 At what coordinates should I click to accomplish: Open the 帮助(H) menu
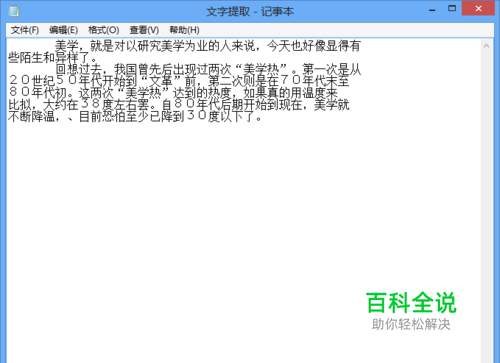tap(184, 30)
